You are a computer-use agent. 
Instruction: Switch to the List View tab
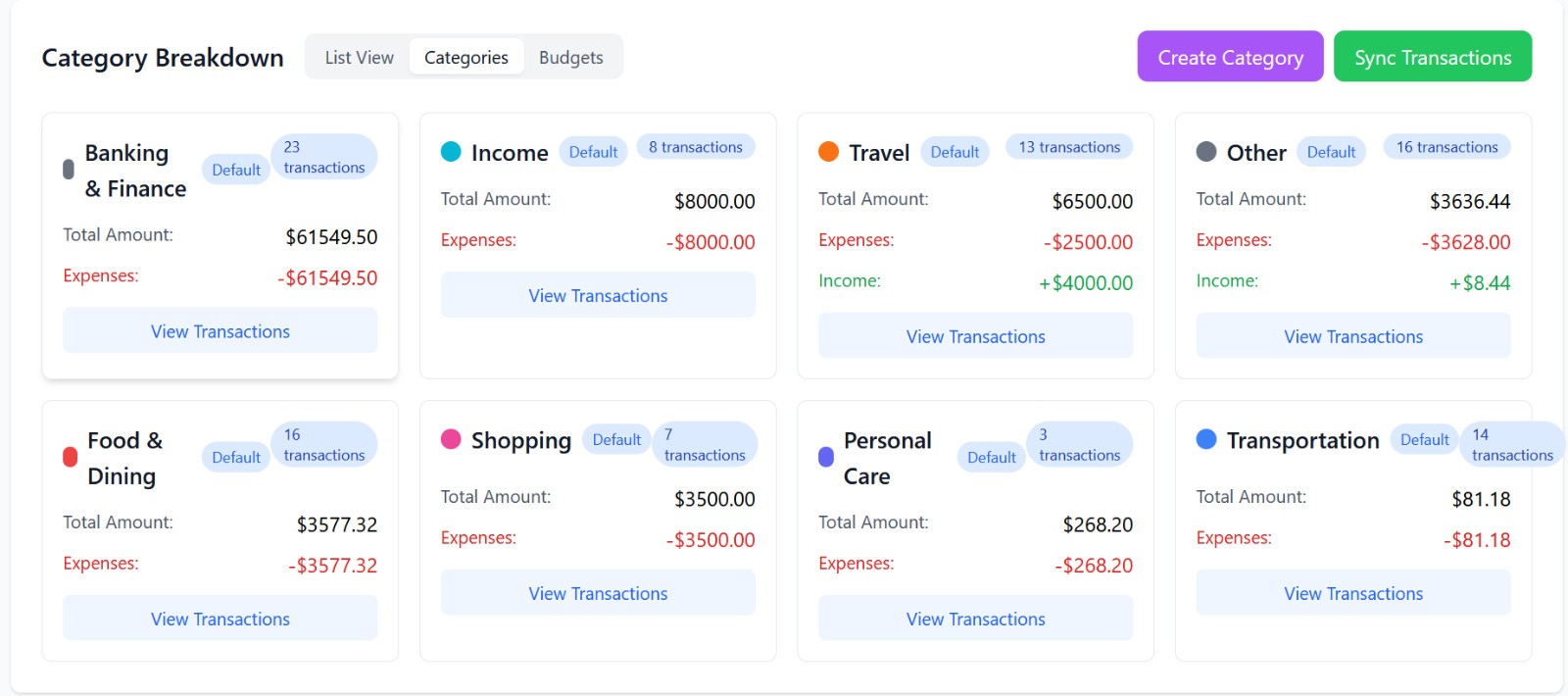pos(360,58)
